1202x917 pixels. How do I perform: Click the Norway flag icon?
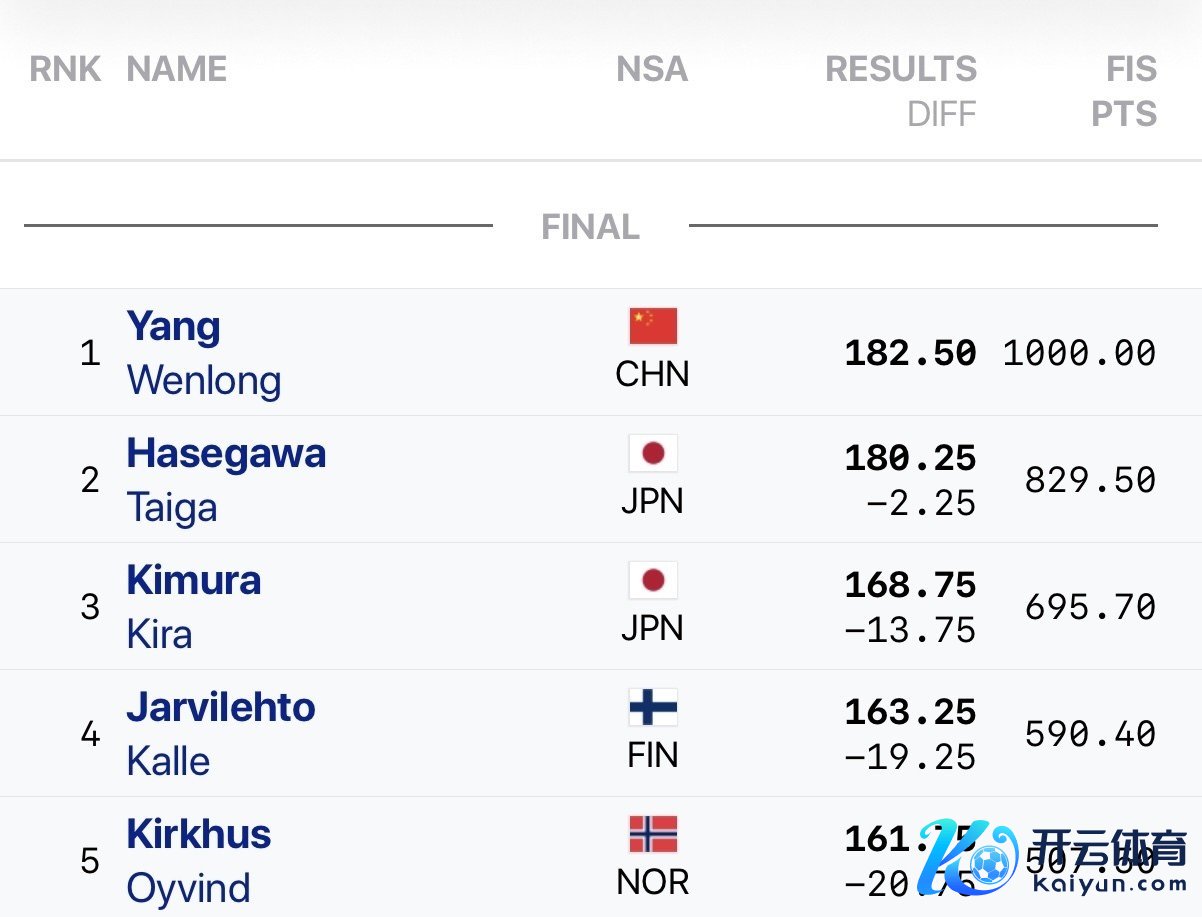tap(653, 834)
